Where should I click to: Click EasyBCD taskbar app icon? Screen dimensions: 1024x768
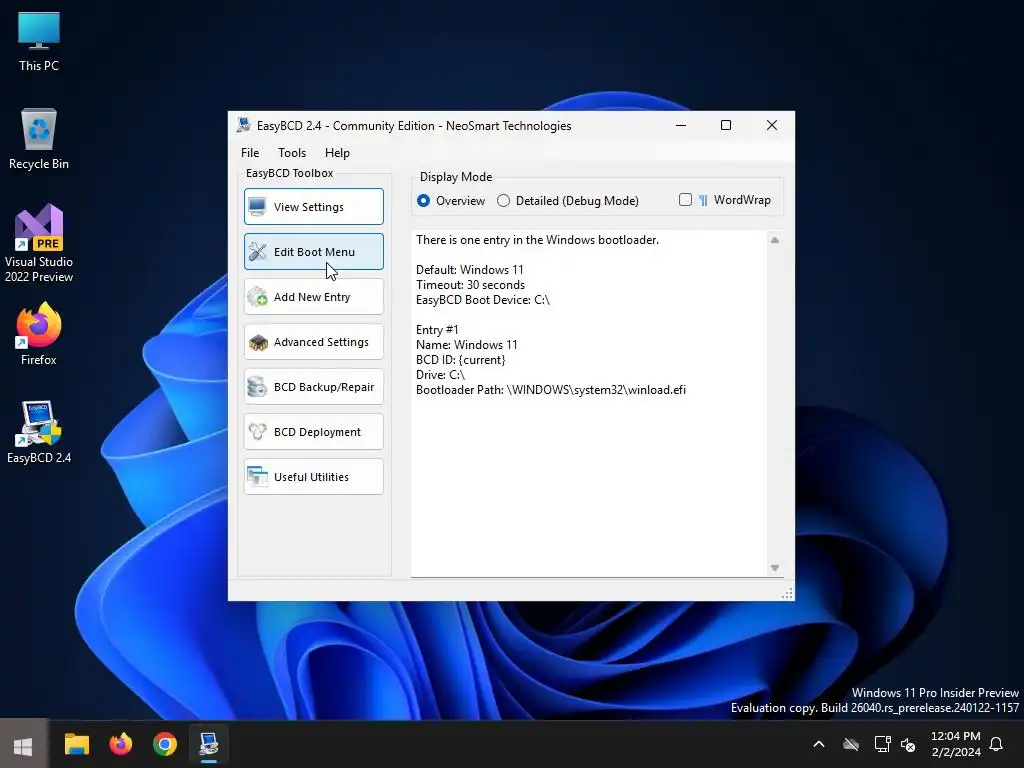point(209,744)
